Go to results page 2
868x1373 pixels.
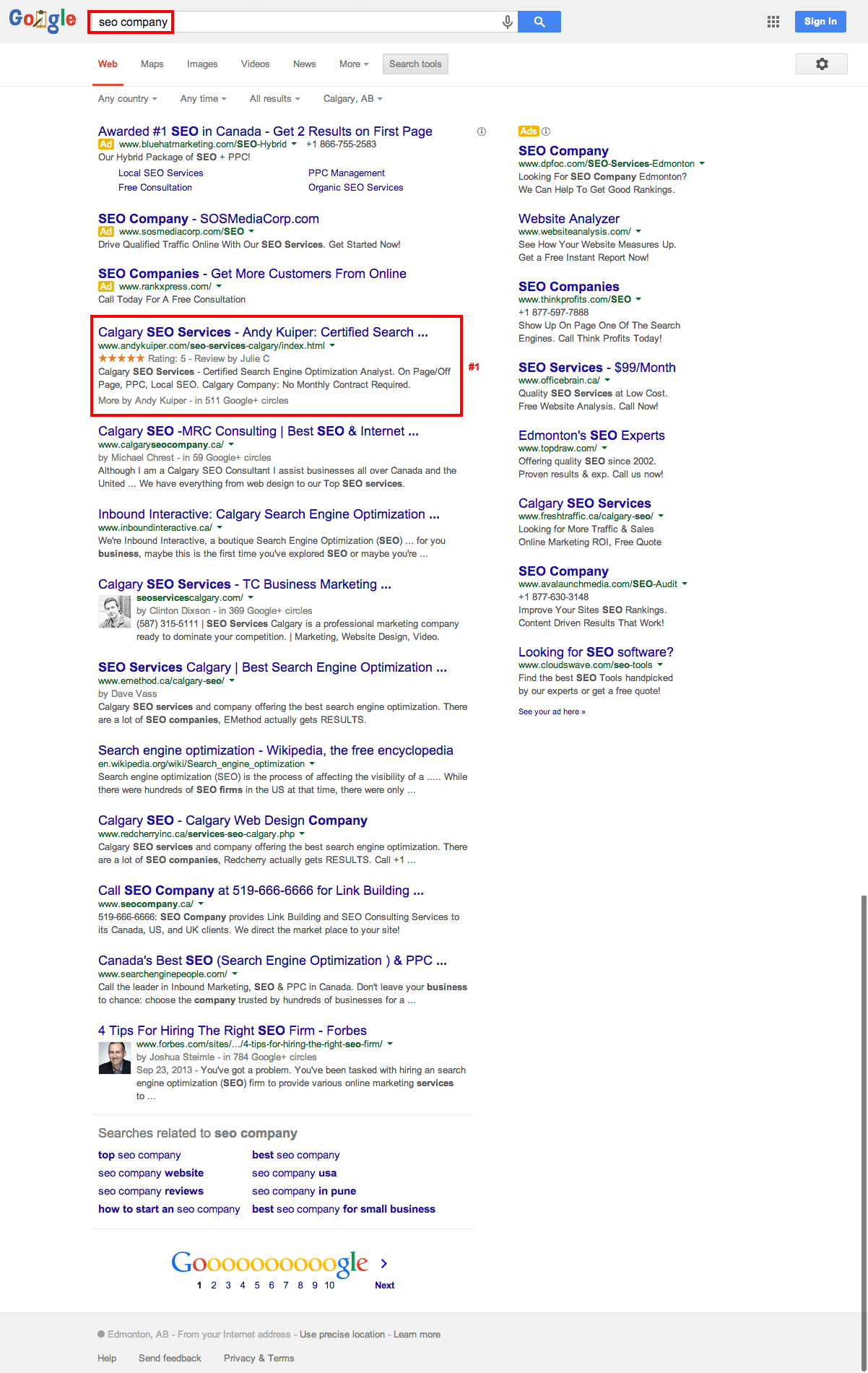click(x=214, y=1286)
